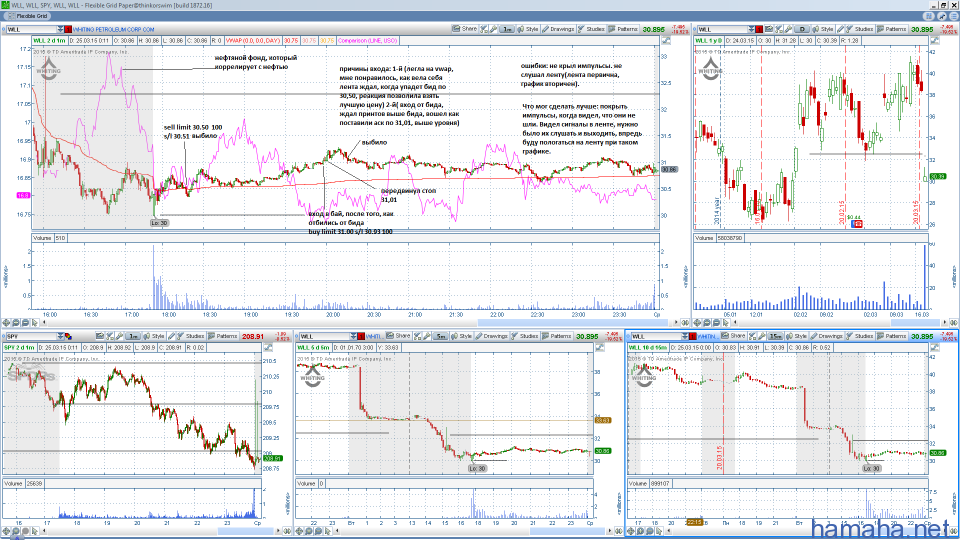The width and height of the screenshot is (960, 540).
Task: Open settings wrench in WLL 5m chart
Action: tap(427, 336)
